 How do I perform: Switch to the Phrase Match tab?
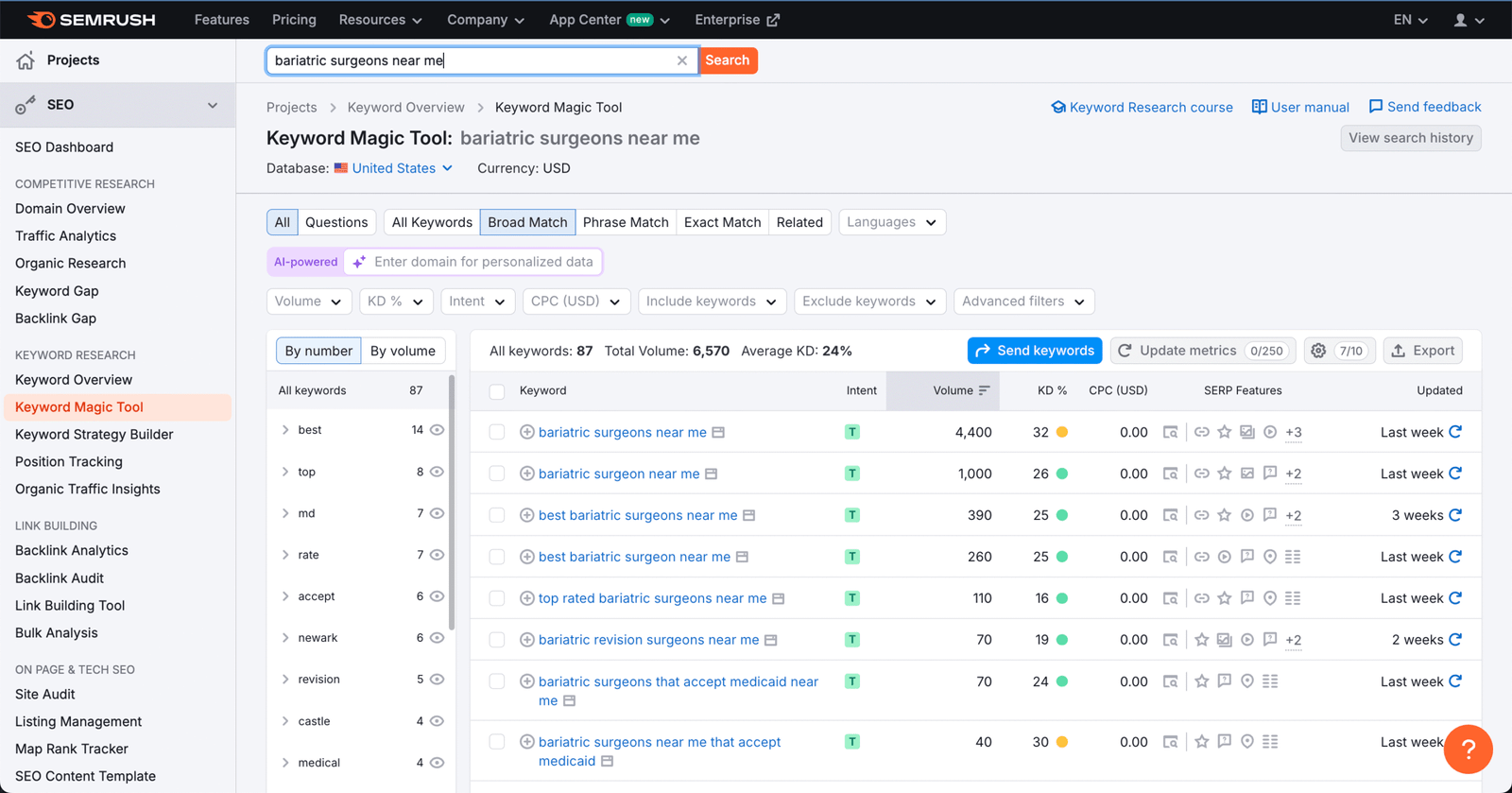[626, 222]
